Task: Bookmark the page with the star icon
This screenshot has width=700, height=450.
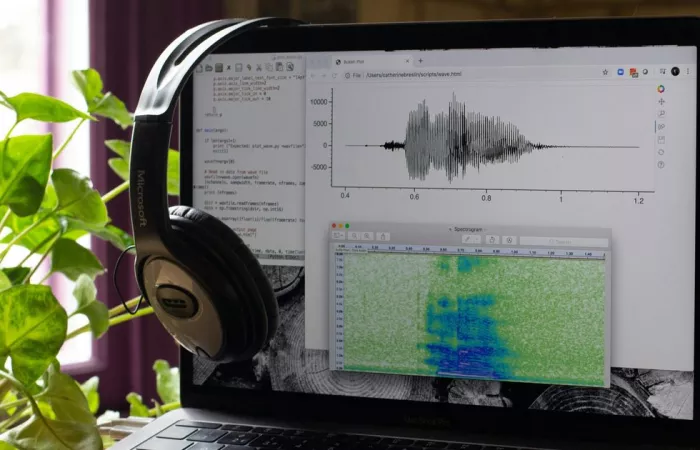Action: coord(605,72)
